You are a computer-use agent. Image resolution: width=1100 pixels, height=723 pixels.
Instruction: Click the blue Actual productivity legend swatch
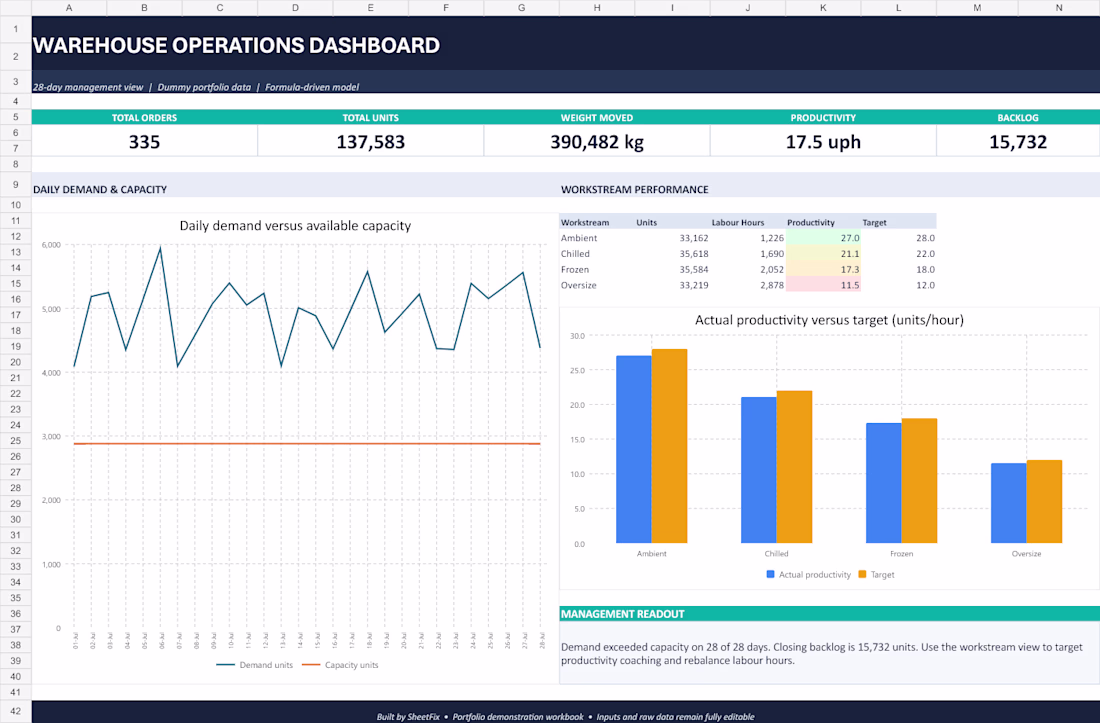[770, 574]
